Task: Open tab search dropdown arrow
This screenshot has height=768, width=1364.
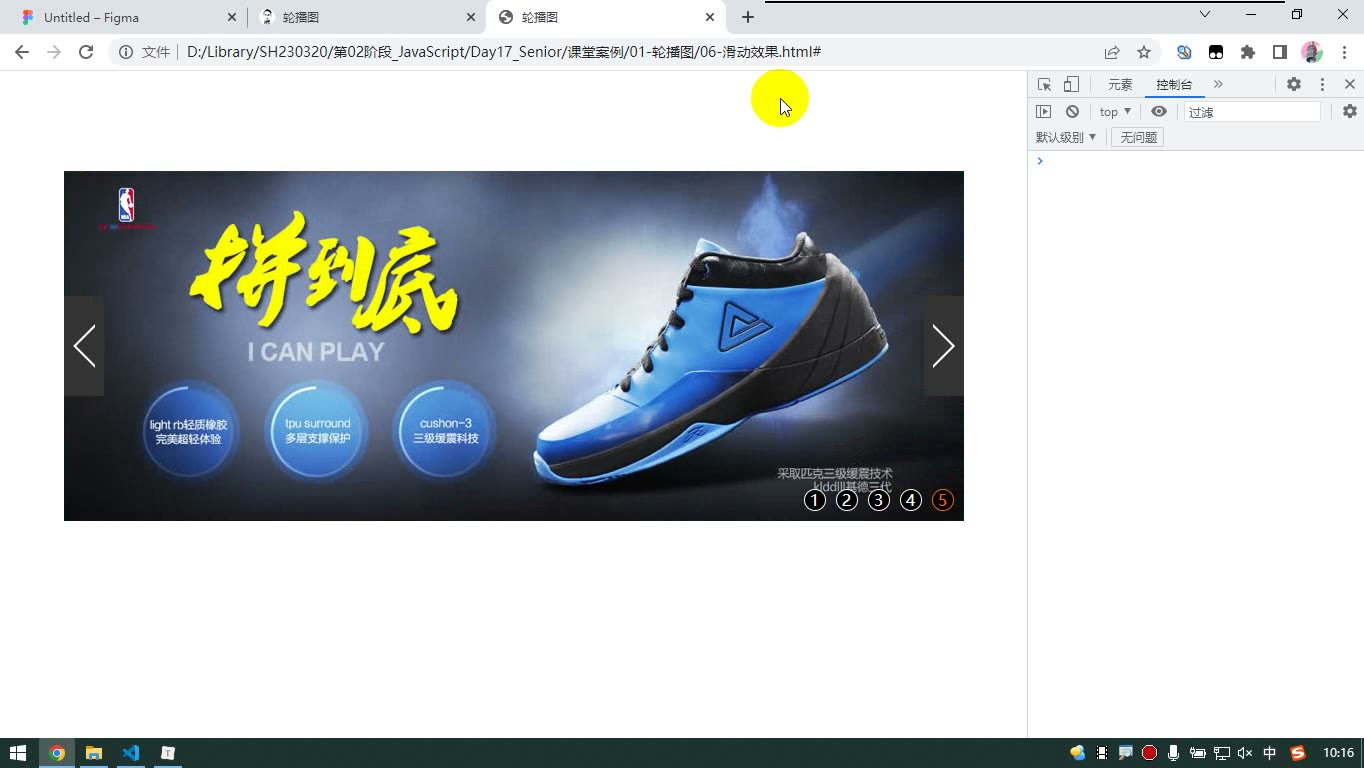Action: click(x=1205, y=14)
